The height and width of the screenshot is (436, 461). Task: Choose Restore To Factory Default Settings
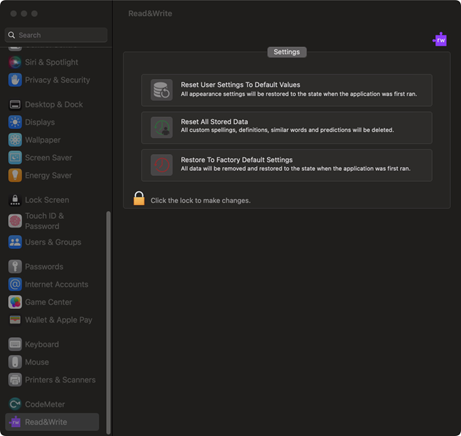(287, 165)
